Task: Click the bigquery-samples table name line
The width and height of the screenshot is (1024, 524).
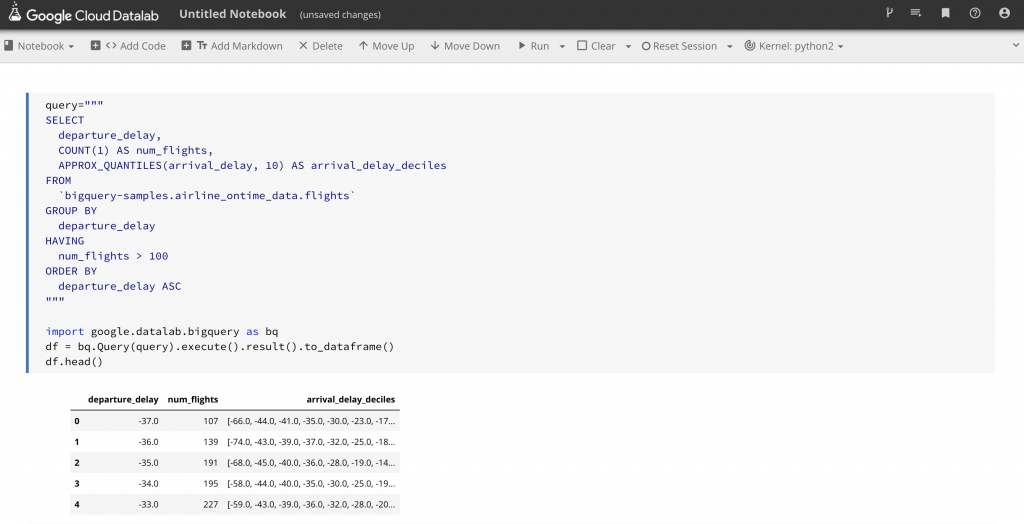Action: tap(206, 195)
